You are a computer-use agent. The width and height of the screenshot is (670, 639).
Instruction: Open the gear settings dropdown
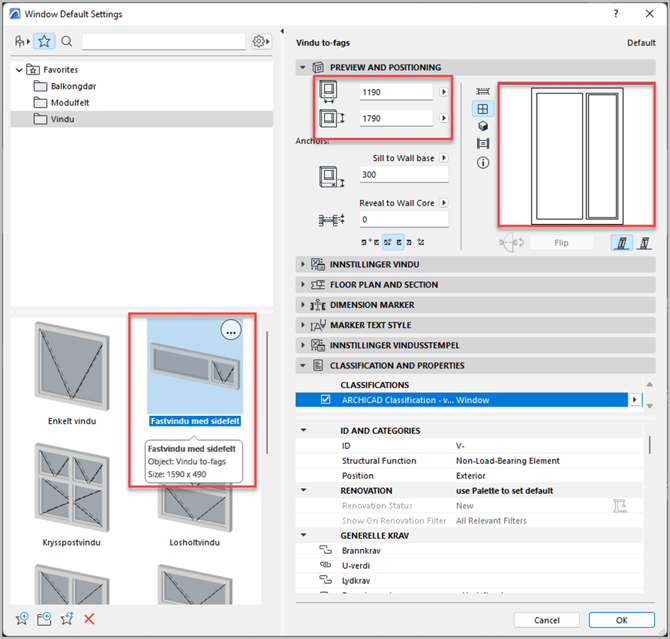click(261, 41)
